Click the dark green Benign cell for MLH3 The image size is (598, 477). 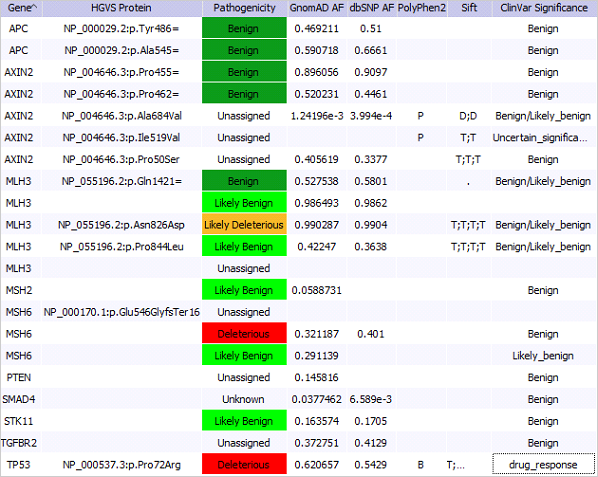coord(244,181)
